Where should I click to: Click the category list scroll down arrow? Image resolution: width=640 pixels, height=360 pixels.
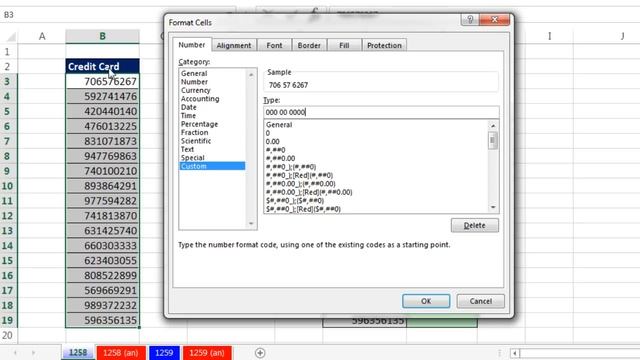(251, 224)
